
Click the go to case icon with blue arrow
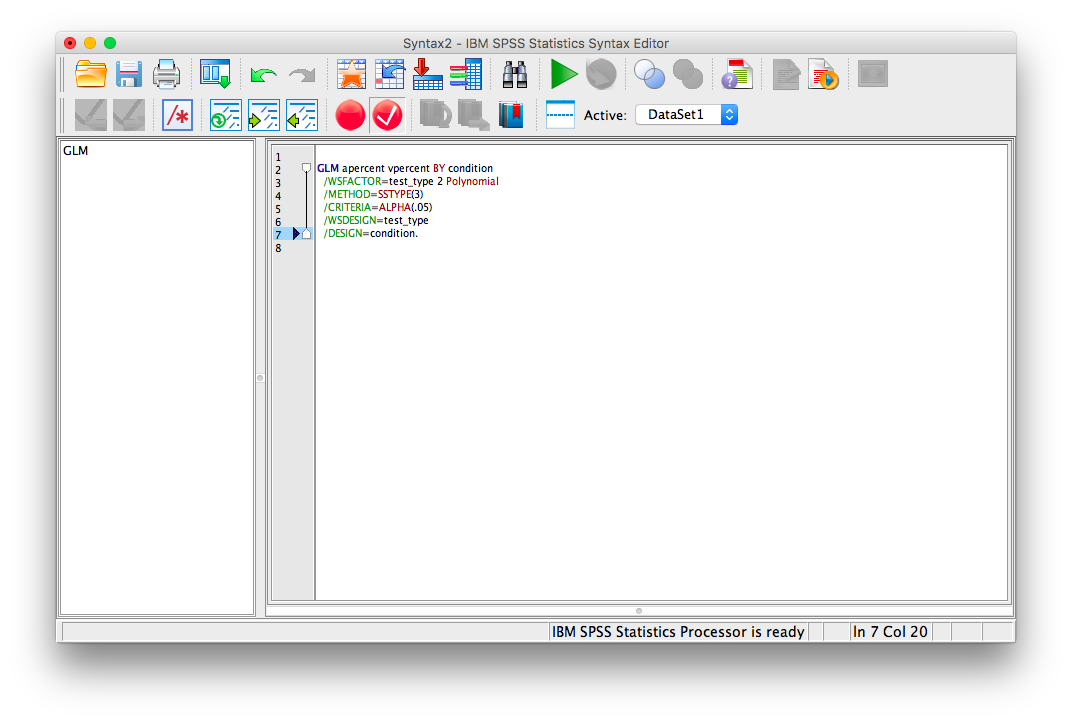[x=390, y=74]
